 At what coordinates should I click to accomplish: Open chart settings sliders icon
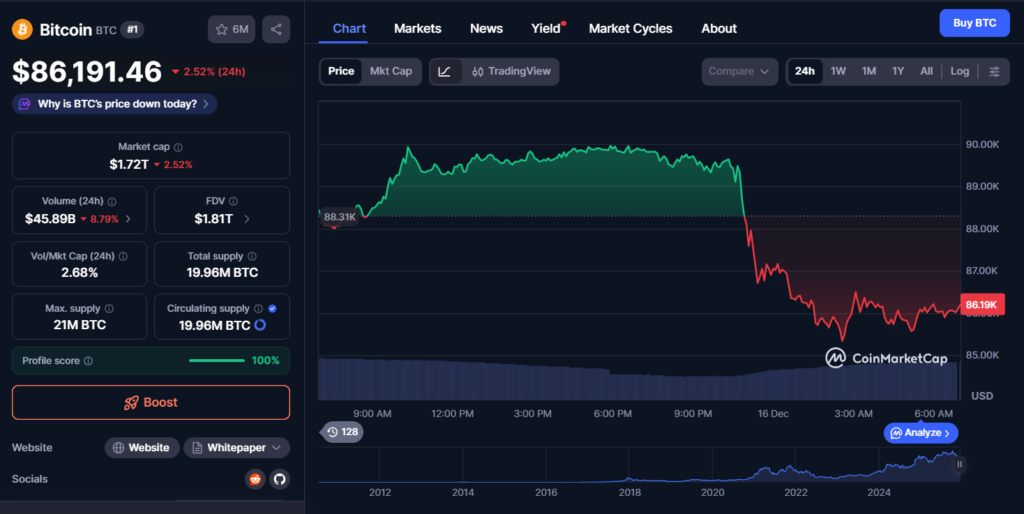pyautogui.click(x=994, y=71)
